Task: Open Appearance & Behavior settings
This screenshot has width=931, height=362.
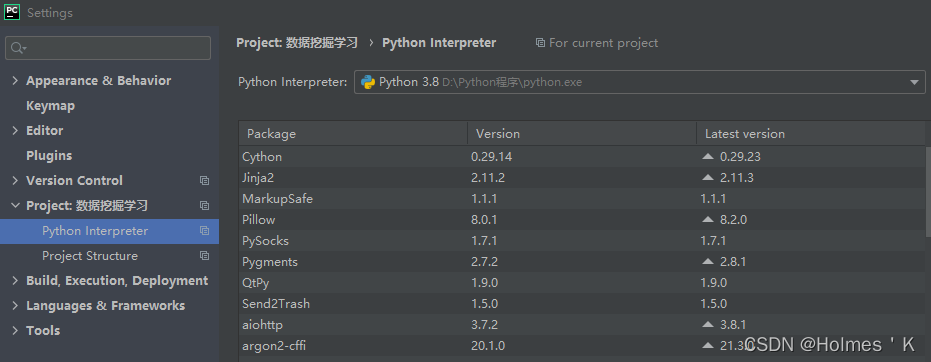Action: point(99,81)
